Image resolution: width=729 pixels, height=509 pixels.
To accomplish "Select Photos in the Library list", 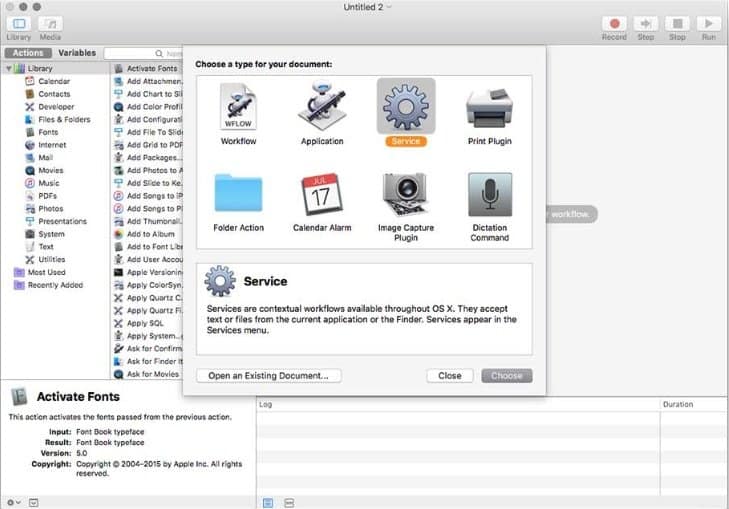I will tap(50, 209).
